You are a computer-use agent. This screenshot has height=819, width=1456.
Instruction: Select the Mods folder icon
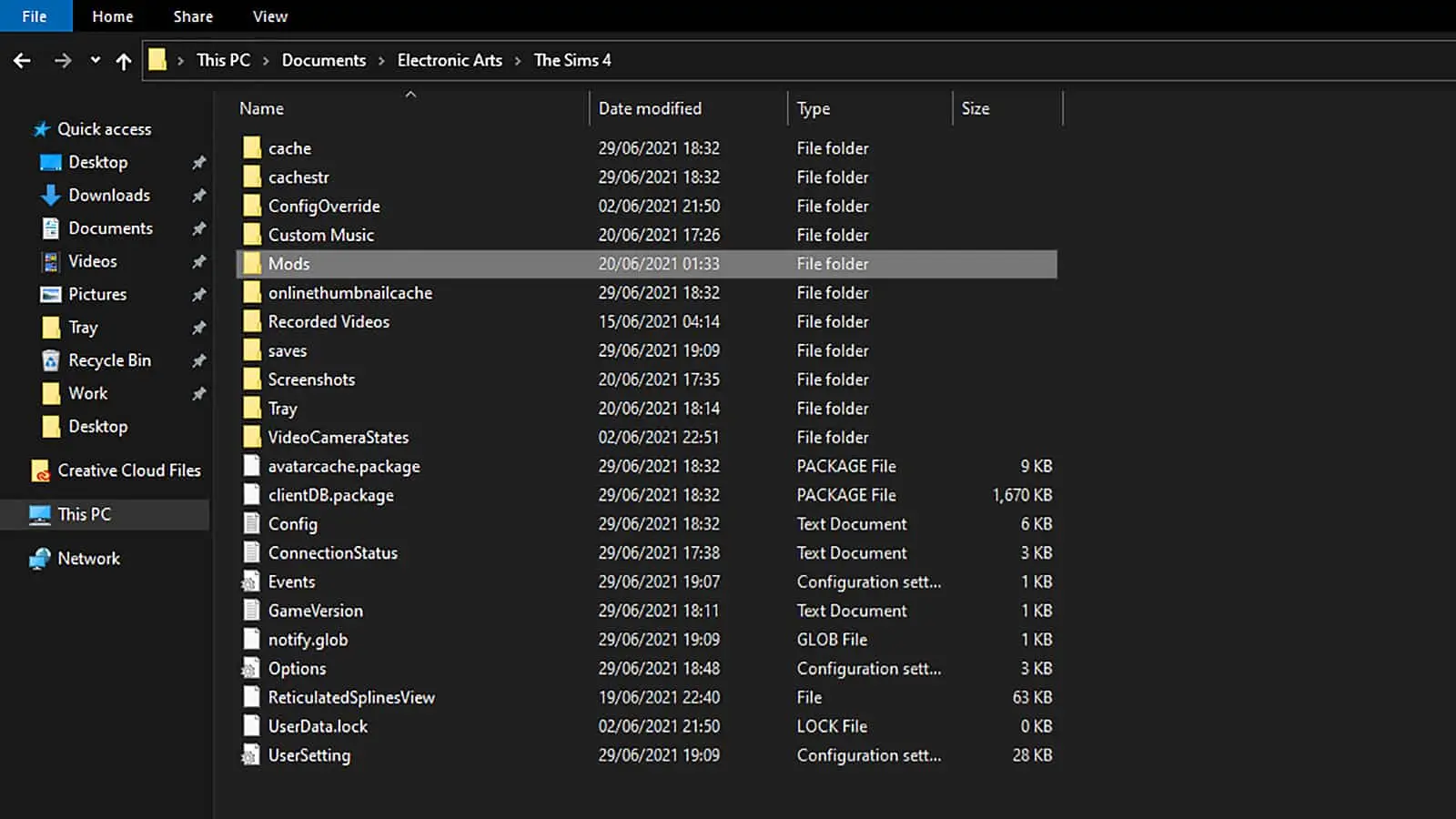coord(252,264)
